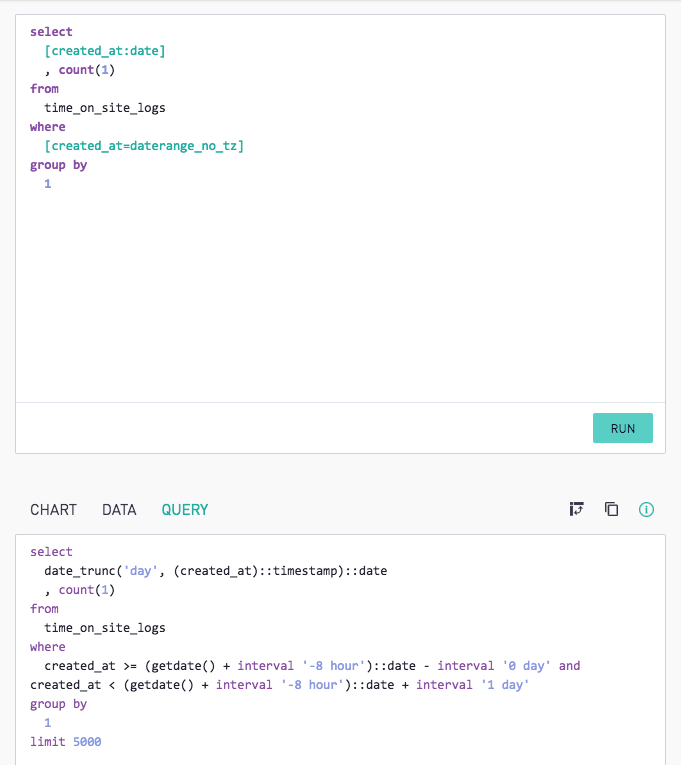Click interval '1 day' in the compiled query
This screenshot has width=681, height=765.
click(472, 685)
